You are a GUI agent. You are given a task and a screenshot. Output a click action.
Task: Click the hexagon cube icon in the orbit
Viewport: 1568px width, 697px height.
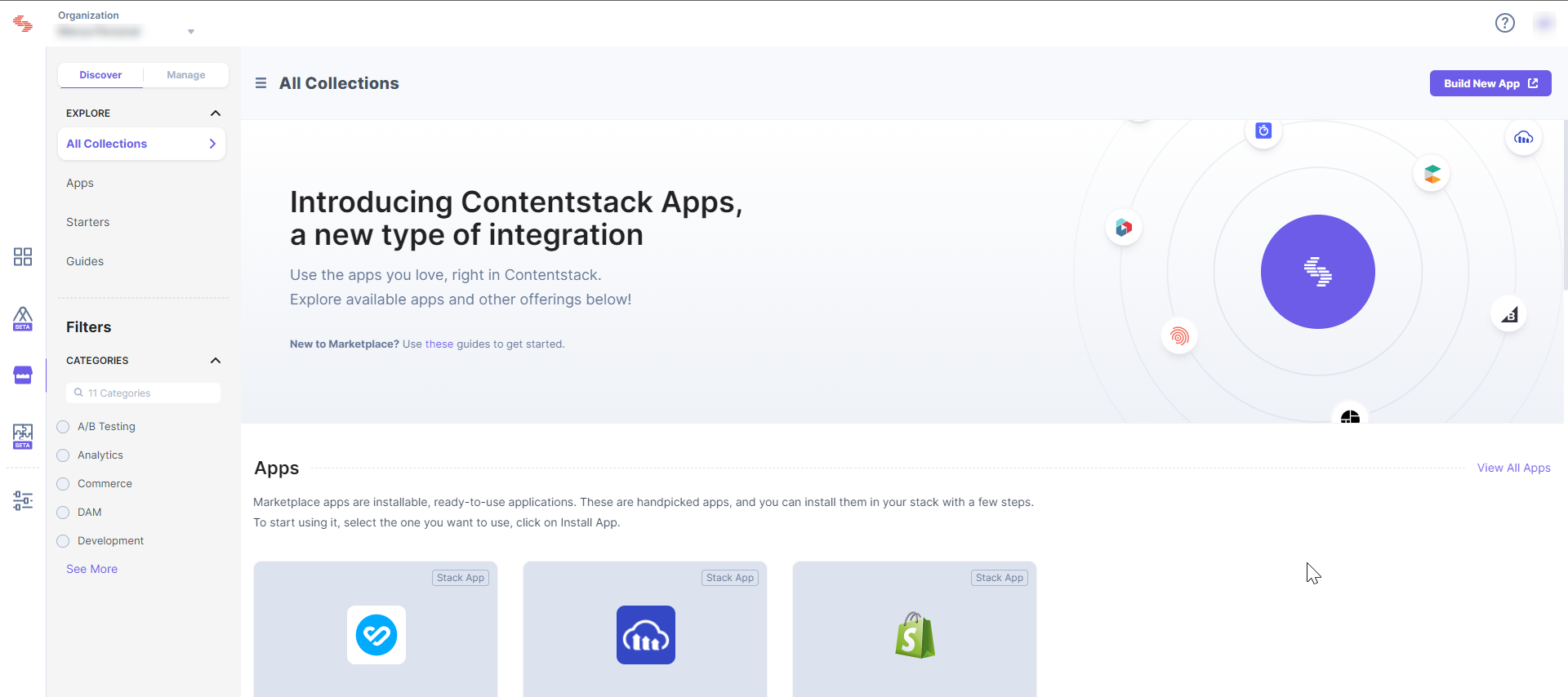[1124, 228]
